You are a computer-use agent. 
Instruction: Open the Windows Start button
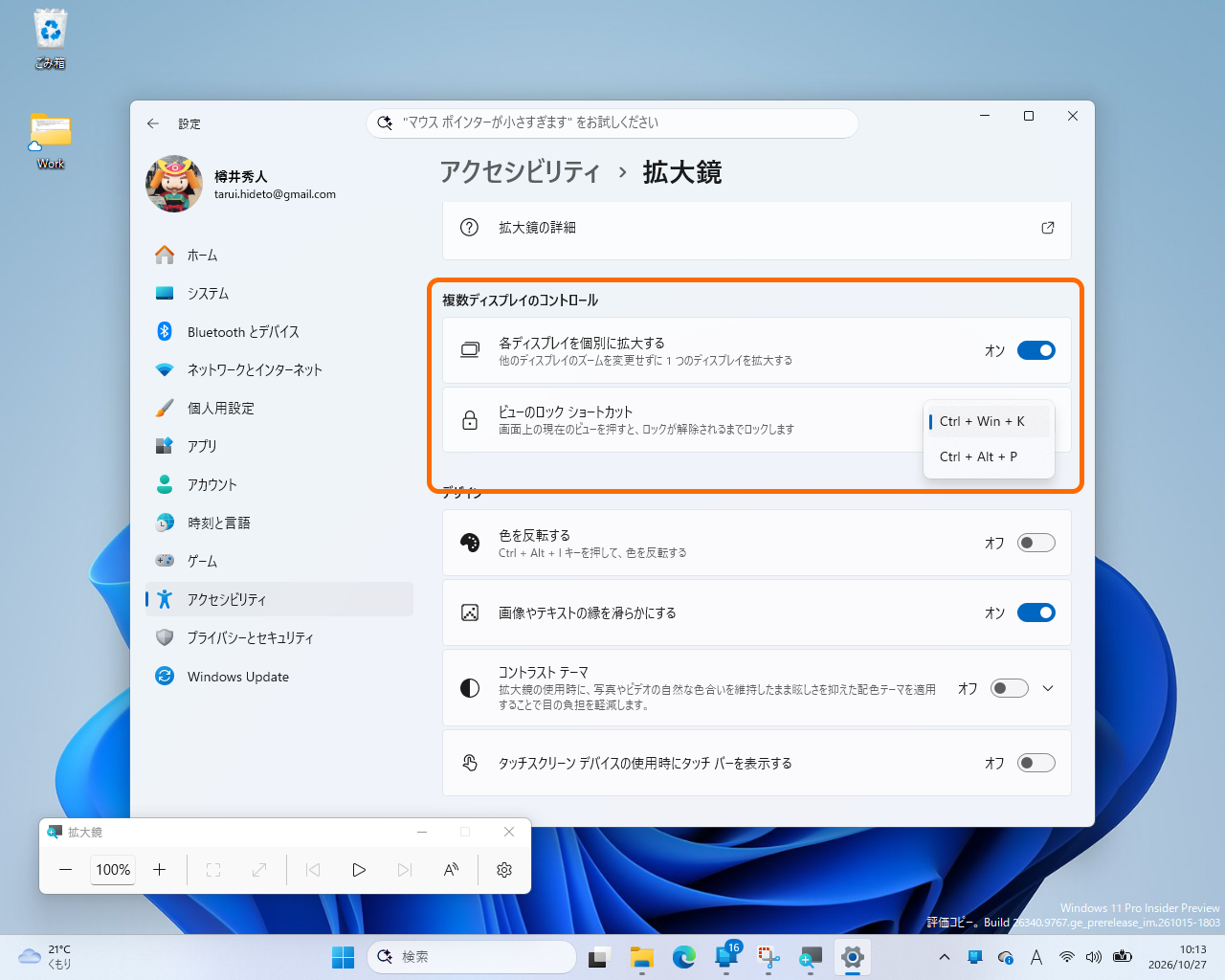point(343,957)
